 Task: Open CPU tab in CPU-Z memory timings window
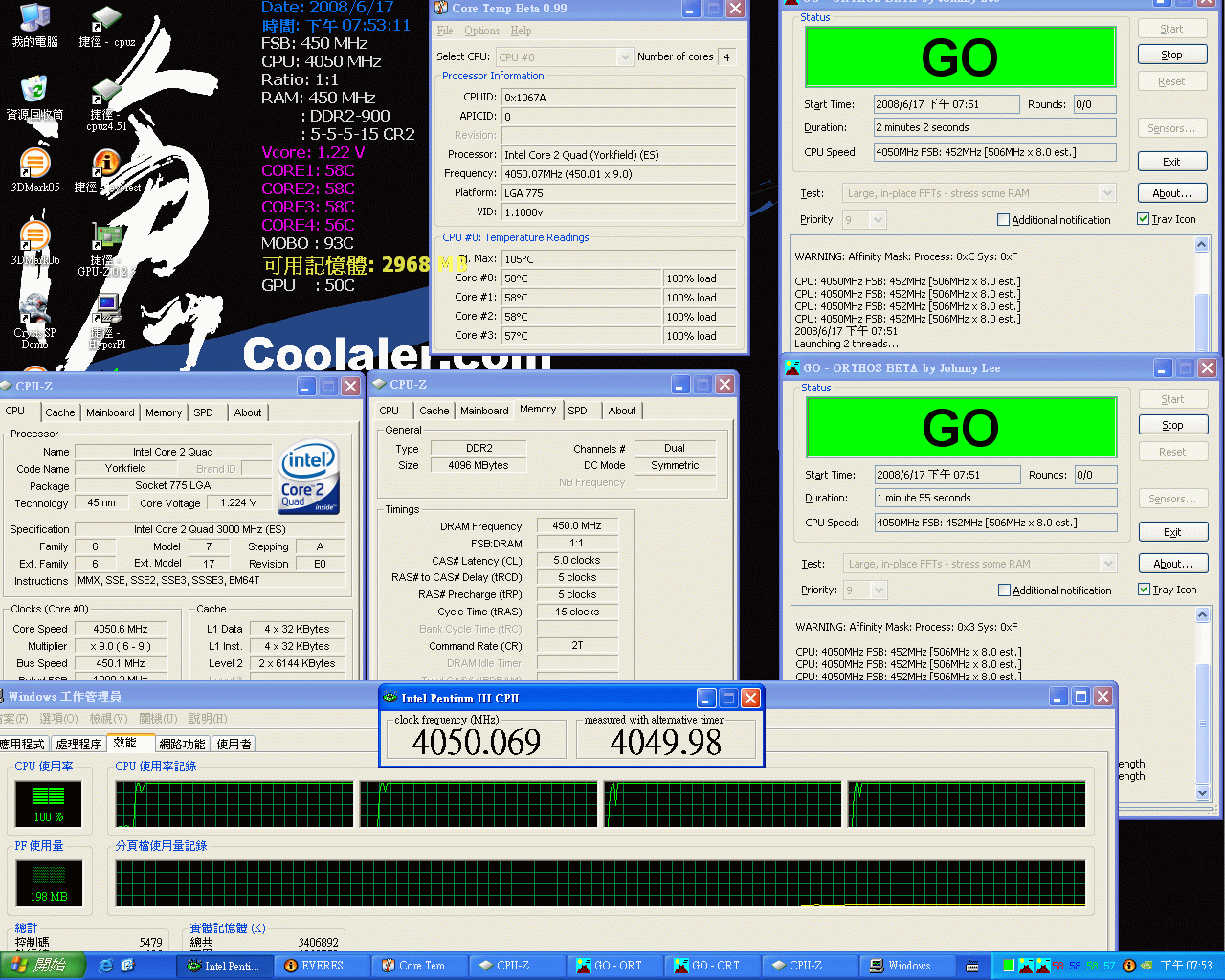tap(390, 411)
